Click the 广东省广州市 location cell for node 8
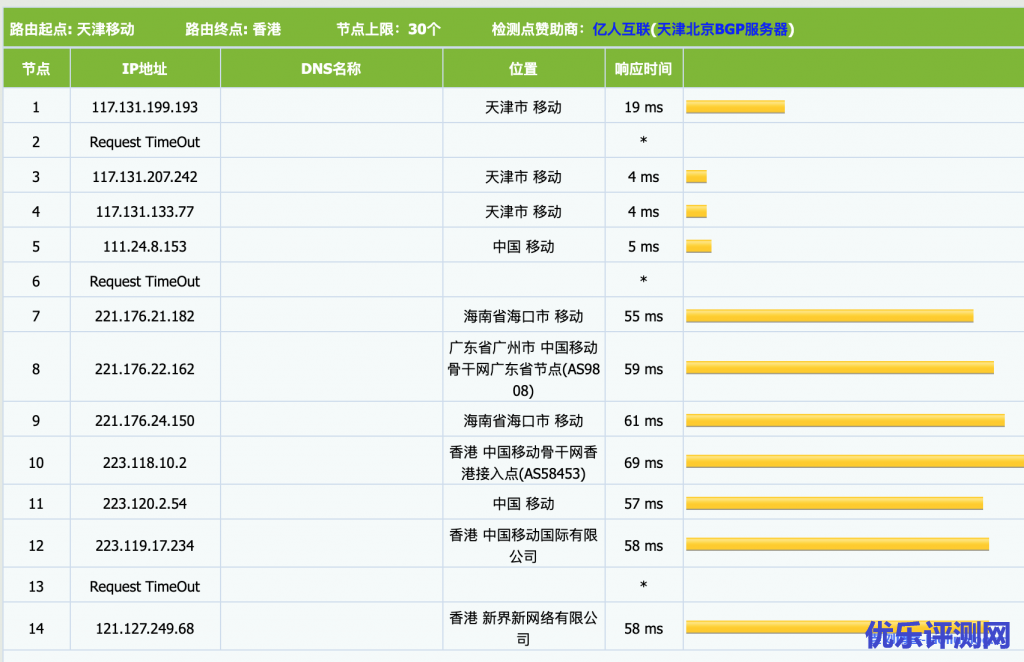 523,369
